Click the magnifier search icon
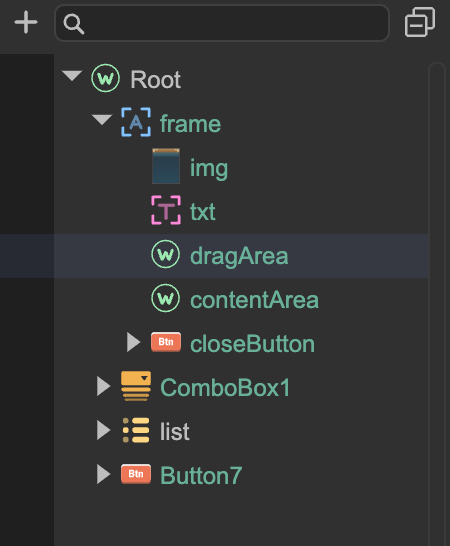This screenshot has width=450, height=546. [73, 24]
